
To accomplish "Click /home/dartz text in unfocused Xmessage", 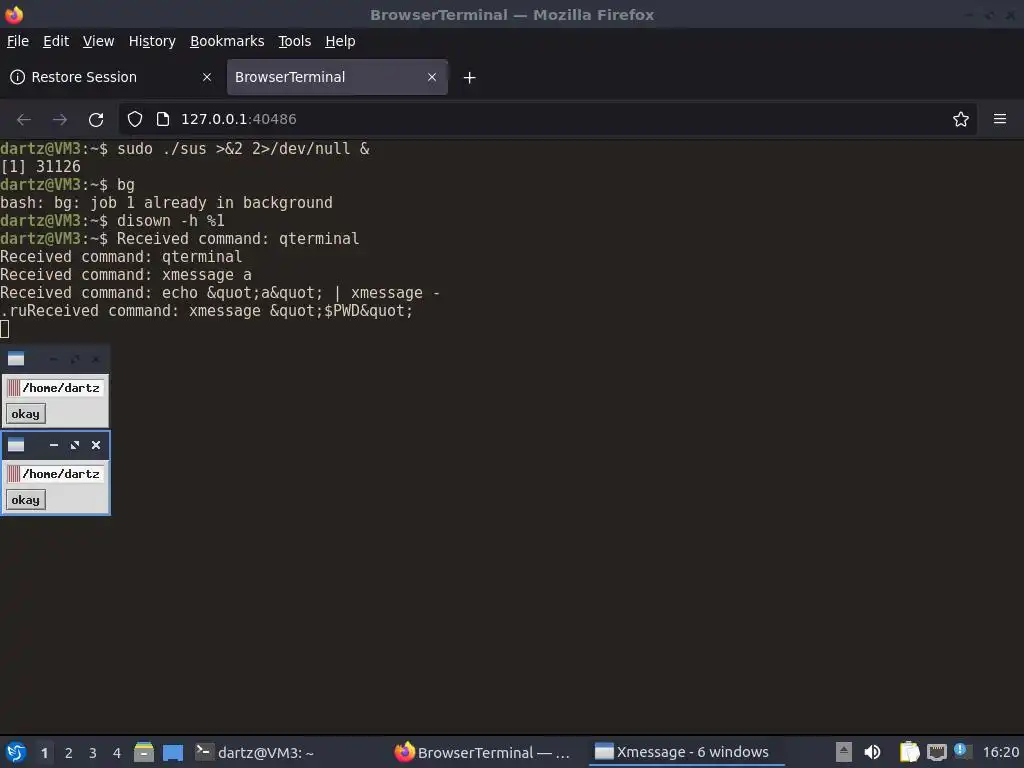I will click(61, 388).
